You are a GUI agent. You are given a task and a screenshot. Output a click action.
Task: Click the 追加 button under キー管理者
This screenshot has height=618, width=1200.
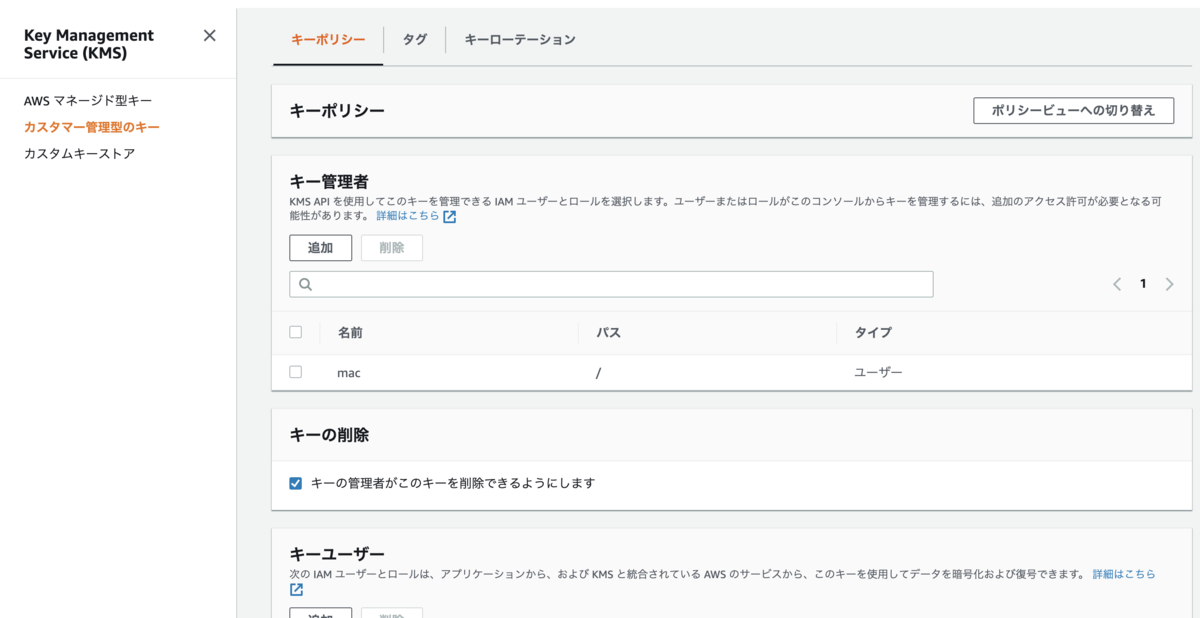tap(320, 247)
